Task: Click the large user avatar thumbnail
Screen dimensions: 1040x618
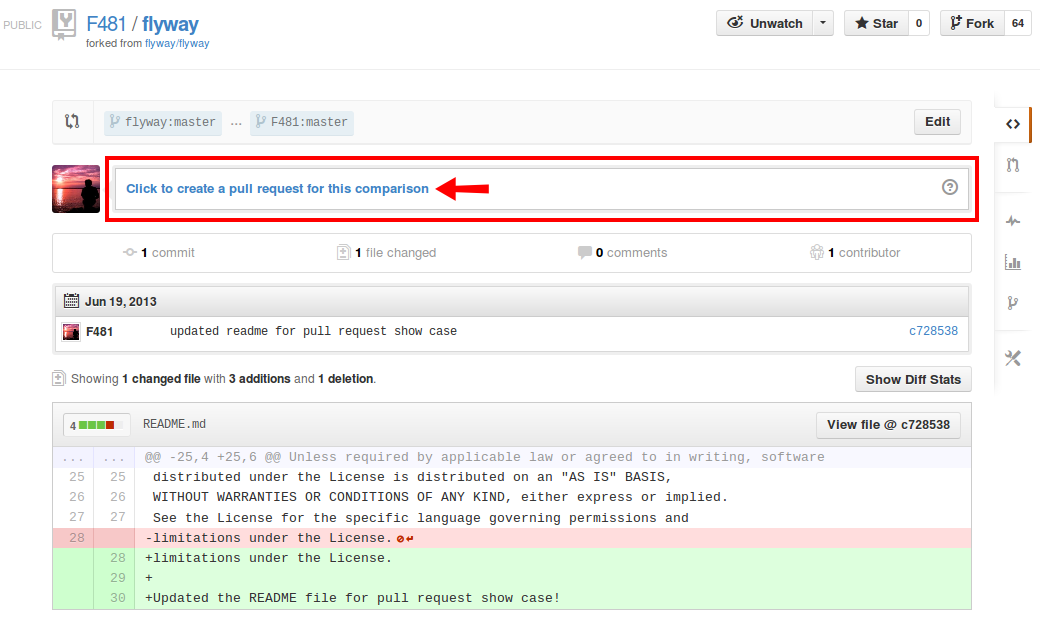Action: click(76, 189)
